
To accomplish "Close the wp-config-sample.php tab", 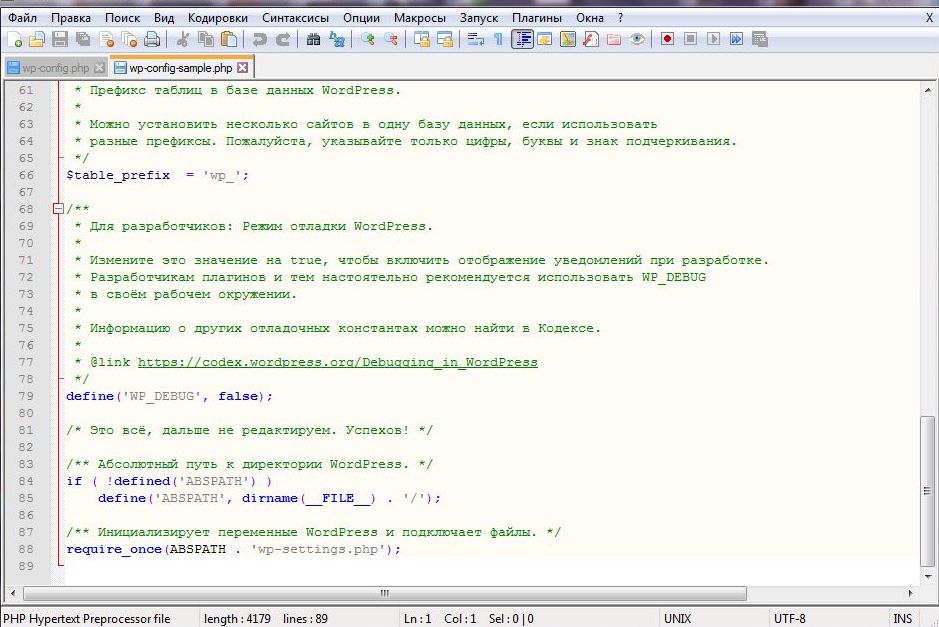I will (242, 68).
